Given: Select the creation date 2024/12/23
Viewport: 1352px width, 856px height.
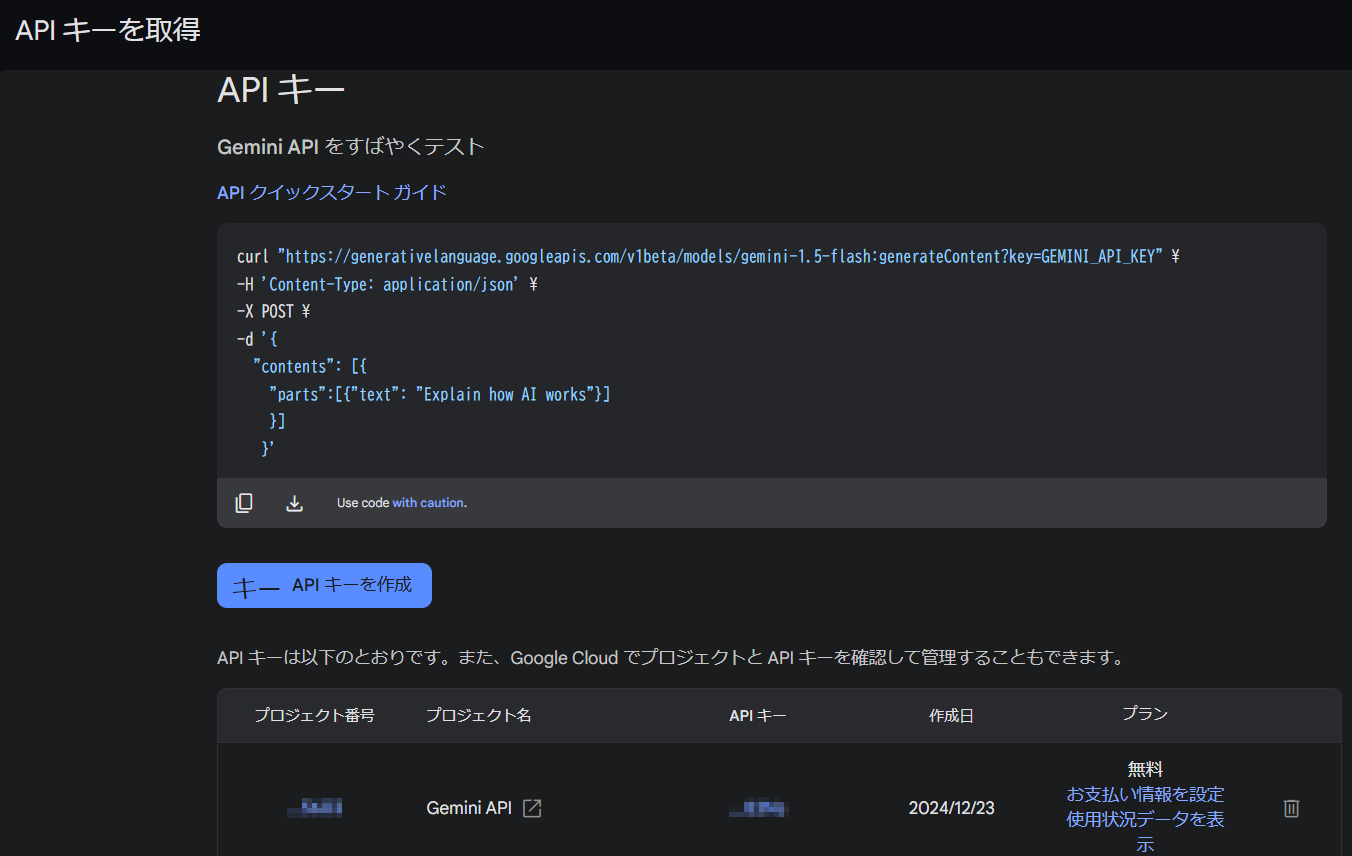Looking at the screenshot, I should click(951, 808).
